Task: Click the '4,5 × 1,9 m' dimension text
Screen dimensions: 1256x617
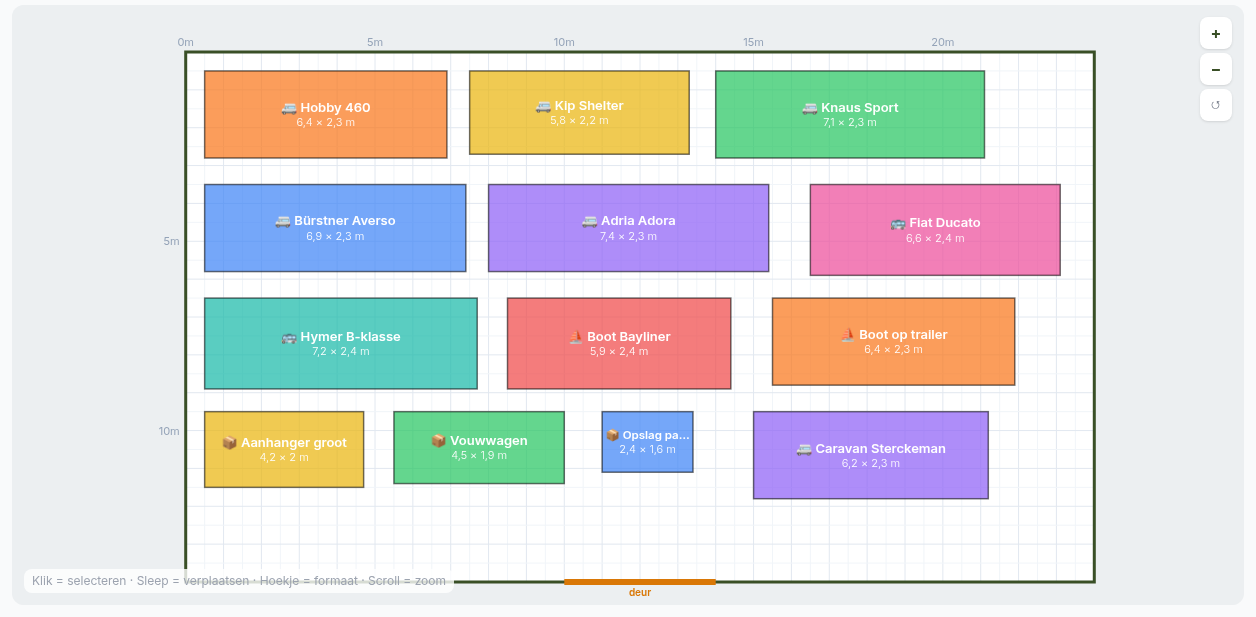Action: click(x=479, y=455)
